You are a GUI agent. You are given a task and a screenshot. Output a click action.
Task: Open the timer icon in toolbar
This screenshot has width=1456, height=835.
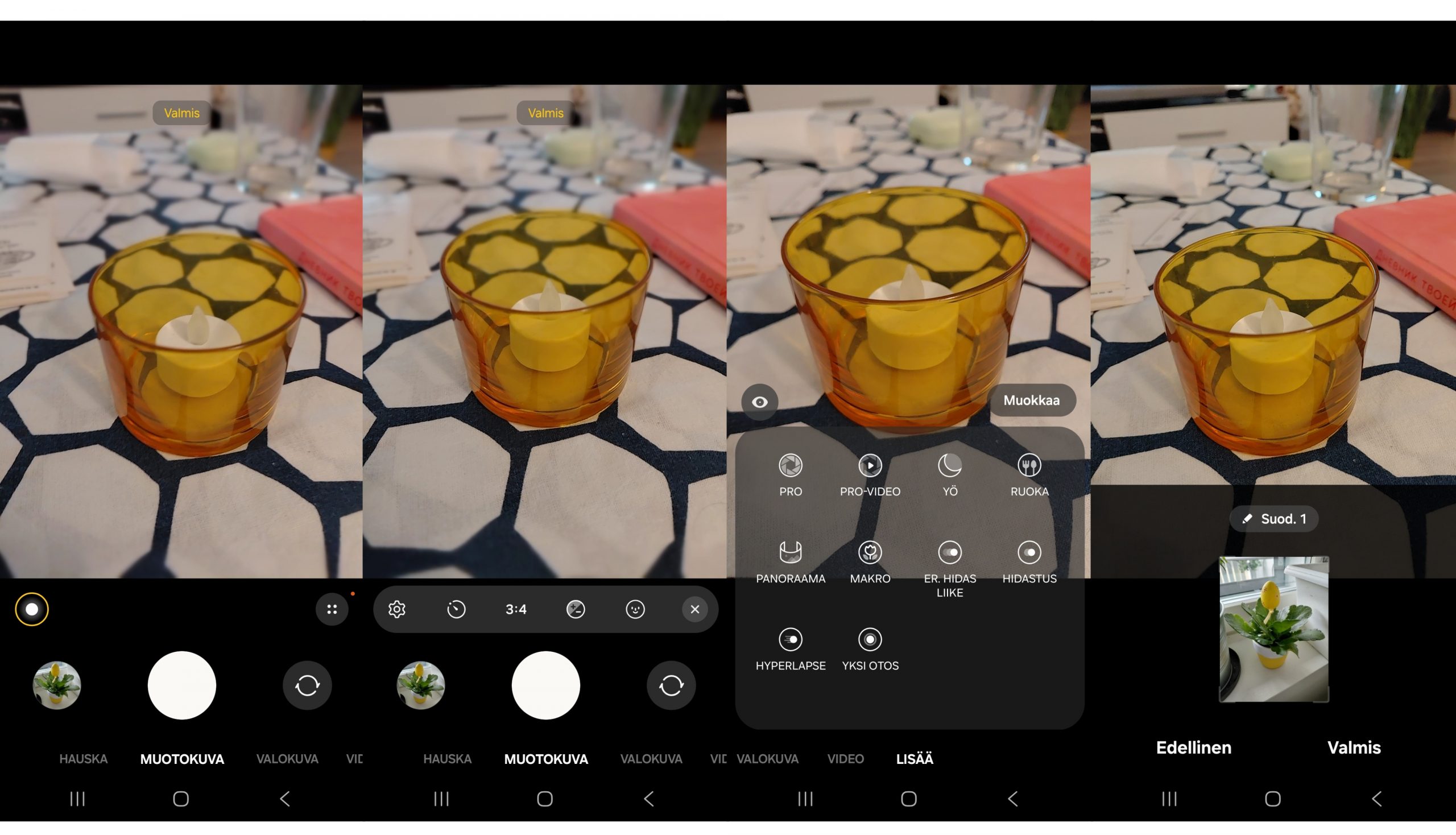tap(457, 609)
